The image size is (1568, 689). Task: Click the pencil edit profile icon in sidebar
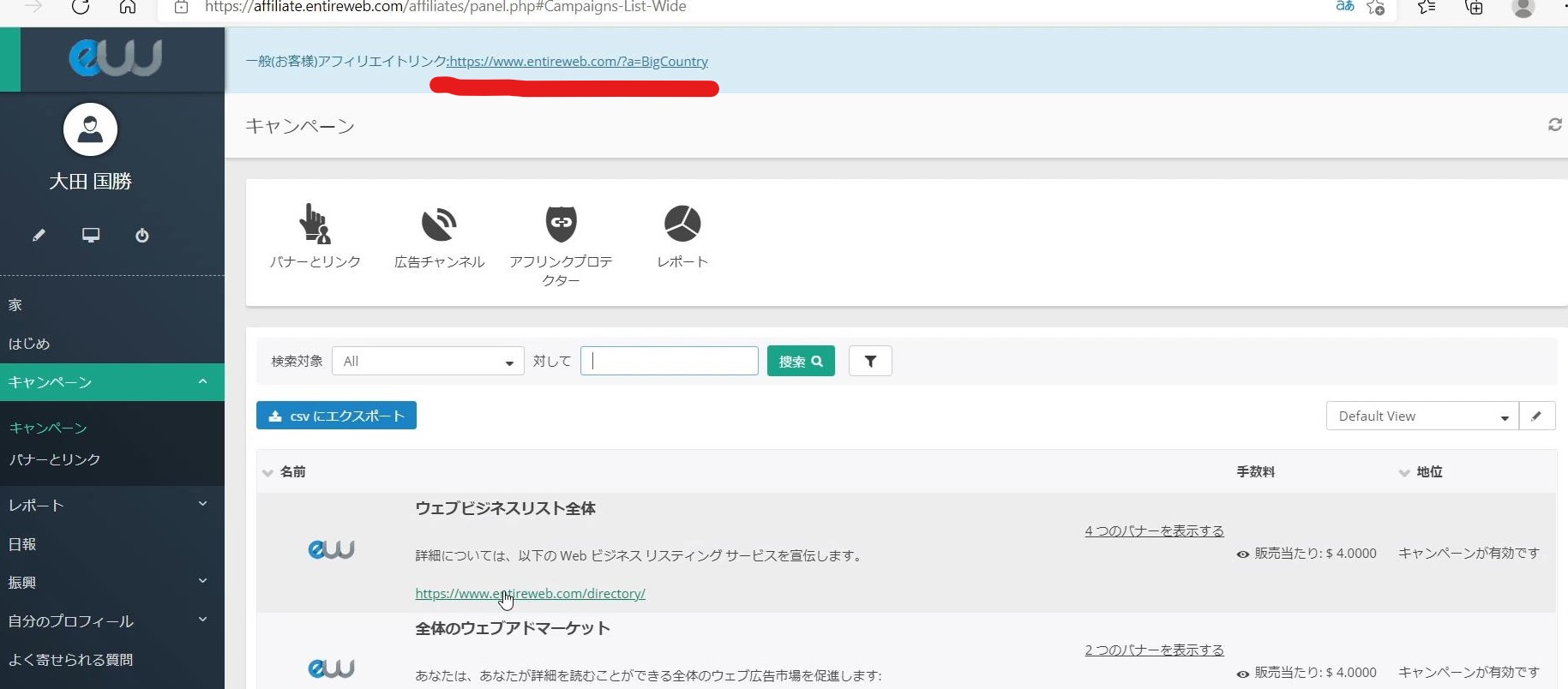(39, 235)
